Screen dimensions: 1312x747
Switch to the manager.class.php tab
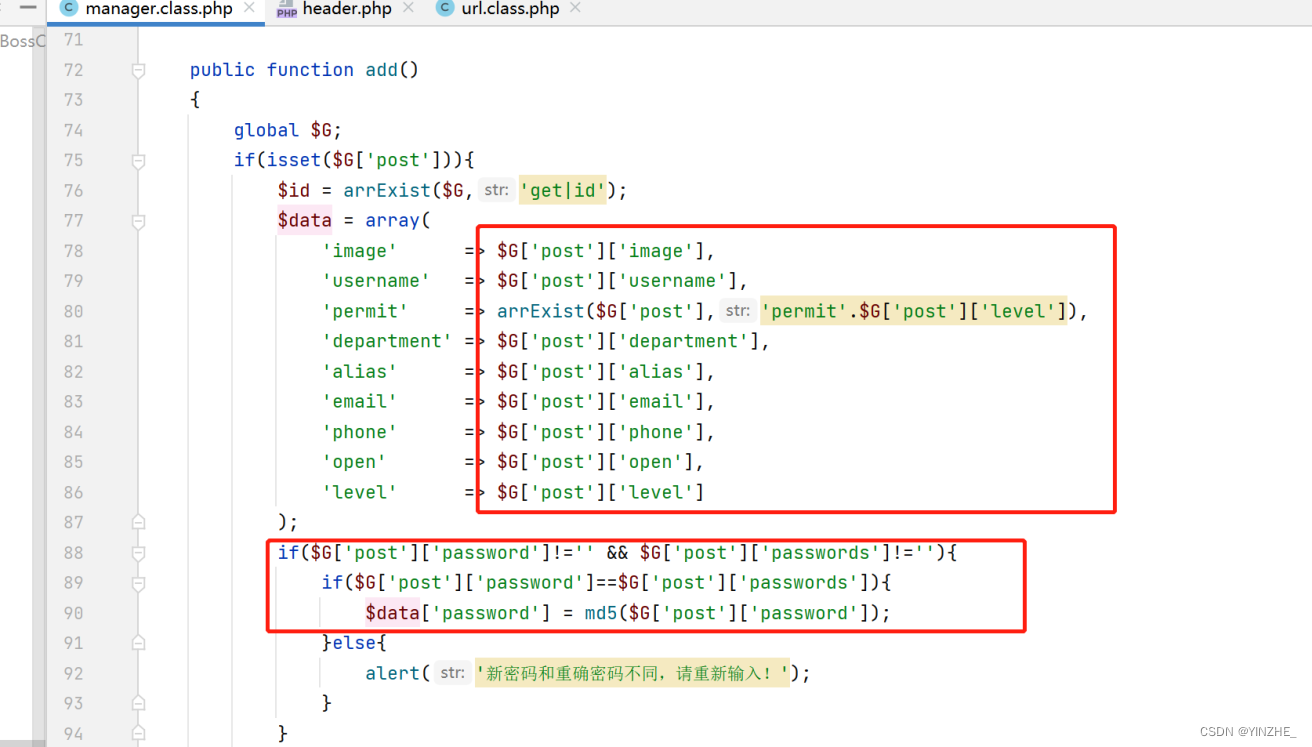pyautogui.click(x=158, y=9)
